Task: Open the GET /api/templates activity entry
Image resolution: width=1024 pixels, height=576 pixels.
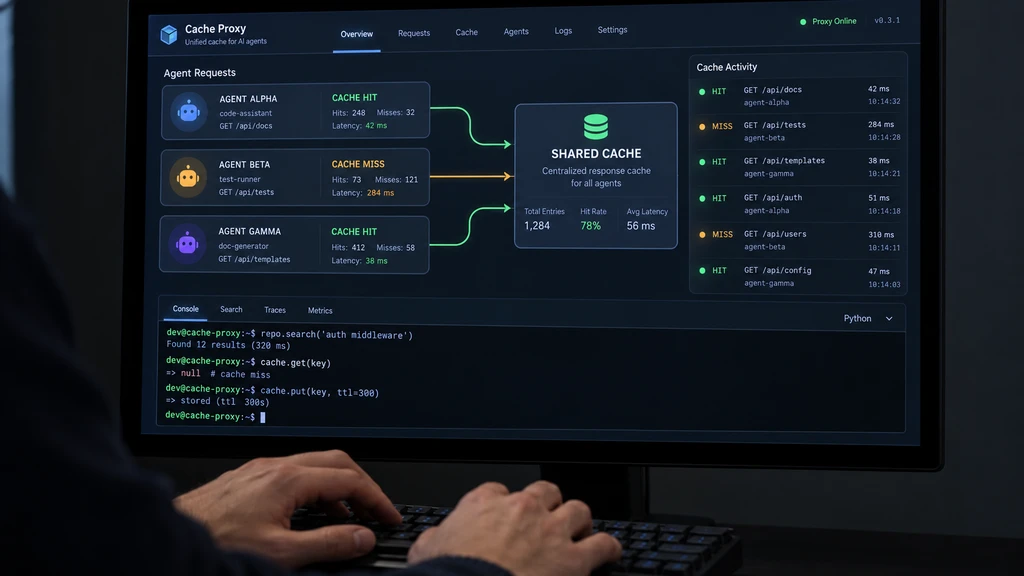Action: [x=798, y=167]
